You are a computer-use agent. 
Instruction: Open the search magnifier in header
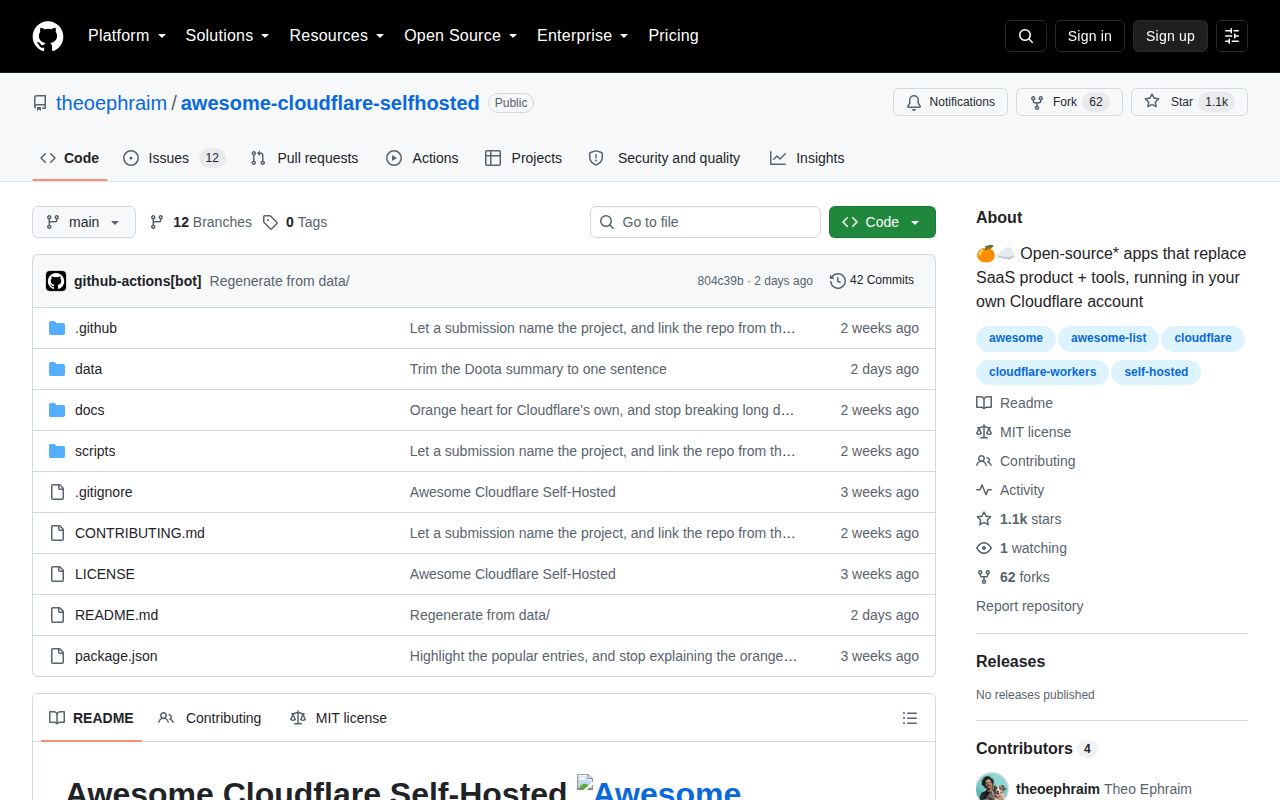coord(1026,36)
